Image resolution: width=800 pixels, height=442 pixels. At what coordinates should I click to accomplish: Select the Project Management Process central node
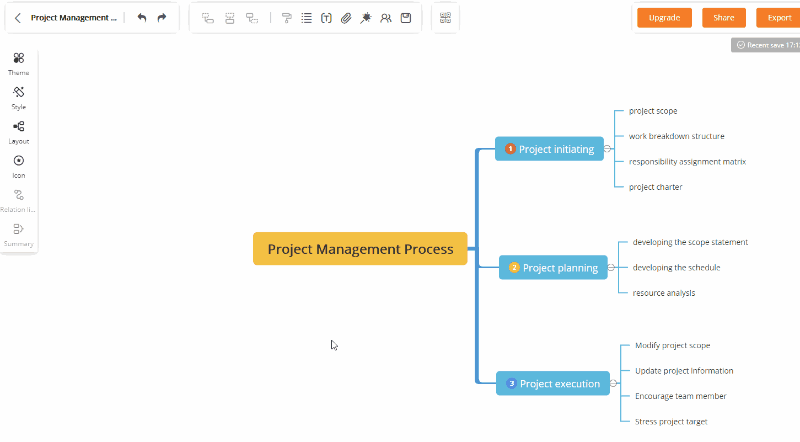pyautogui.click(x=360, y=249)
